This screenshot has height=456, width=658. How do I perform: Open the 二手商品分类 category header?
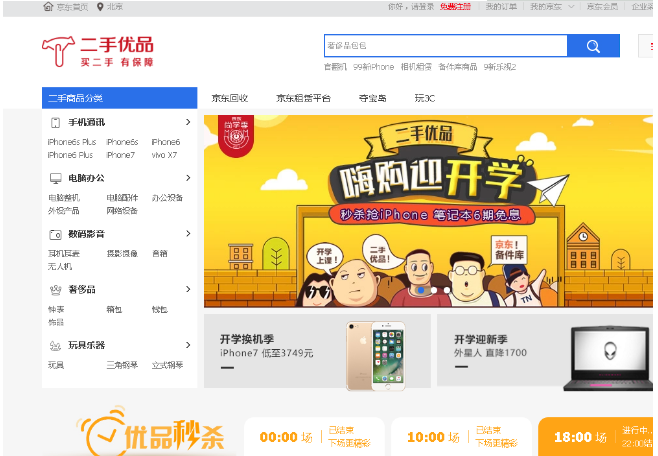pyautogui.click(x=120, y=98)
